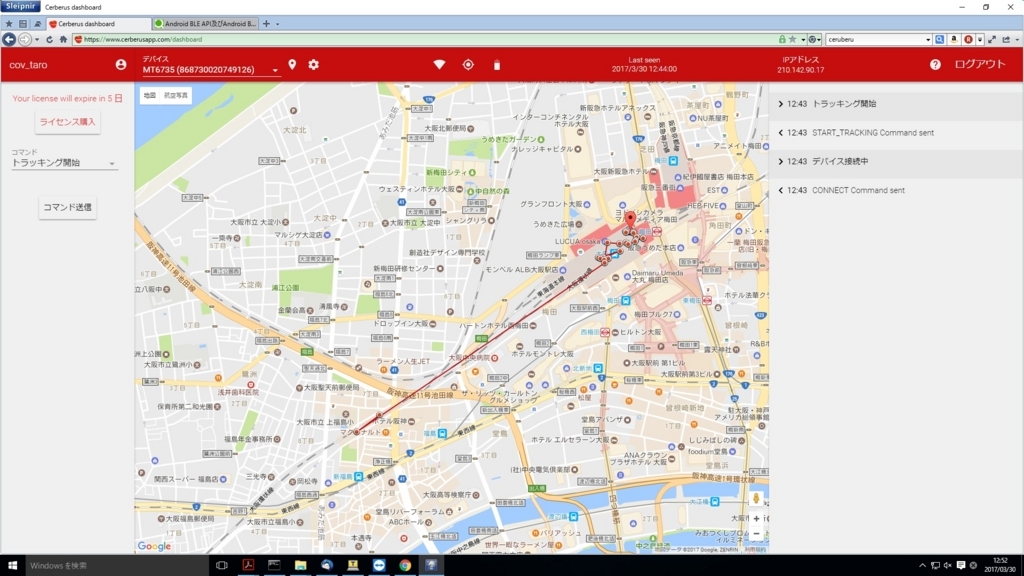Image resolution: width=1024 pixels, height=576 pixels.
Task: Open the new tab plus button
Action: pyautogui.click(x=266, y=24)
